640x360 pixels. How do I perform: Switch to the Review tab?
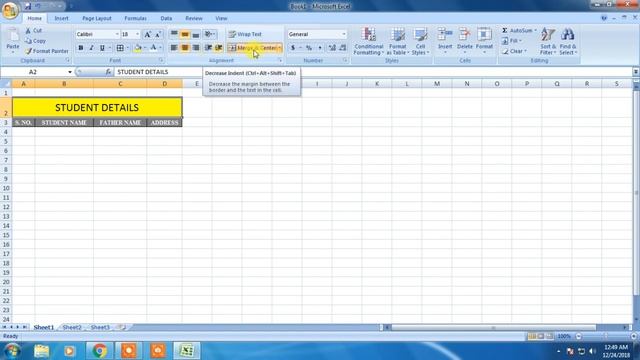[194, 18]
